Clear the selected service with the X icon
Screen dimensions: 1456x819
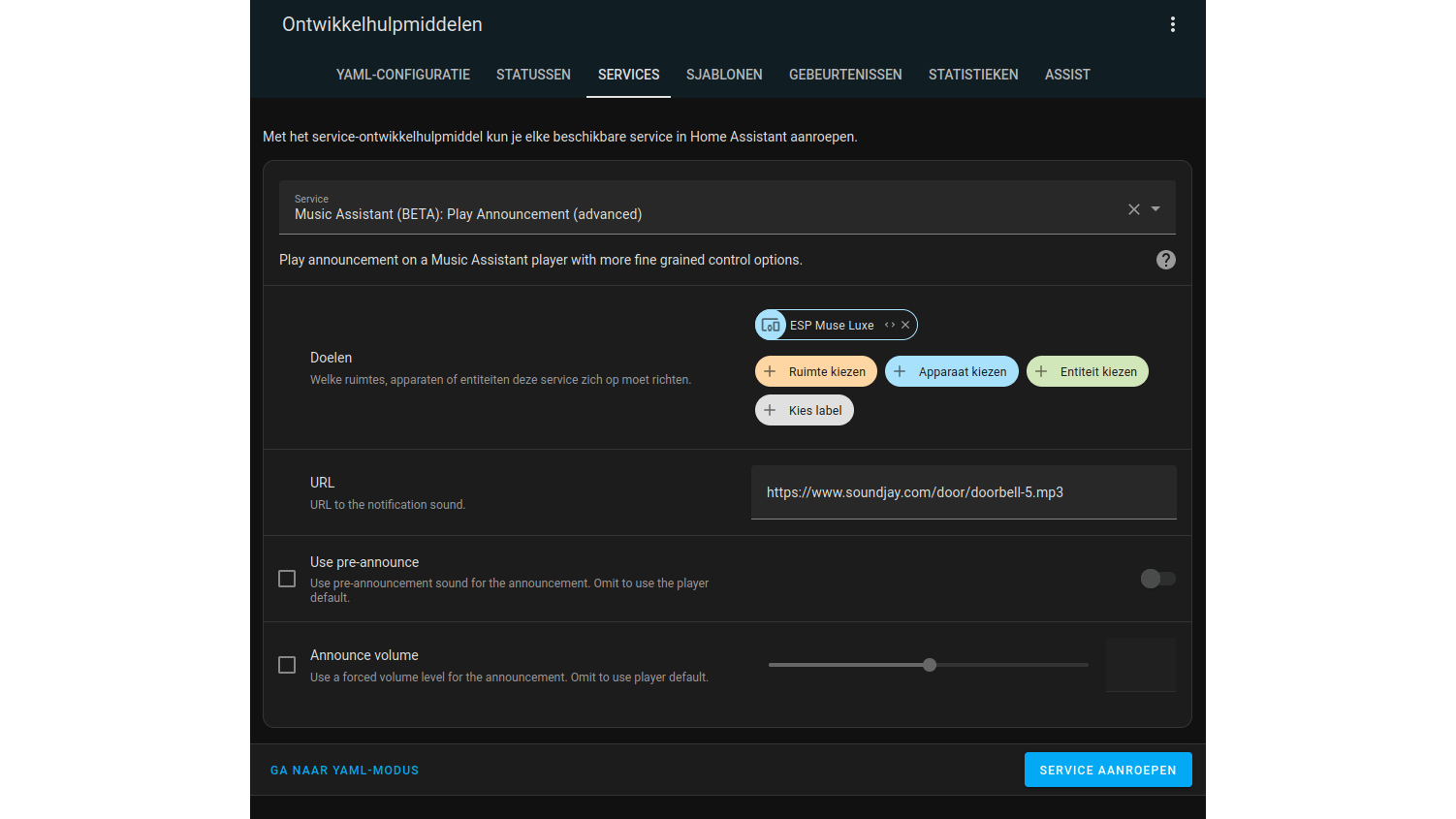point(1133,209)
